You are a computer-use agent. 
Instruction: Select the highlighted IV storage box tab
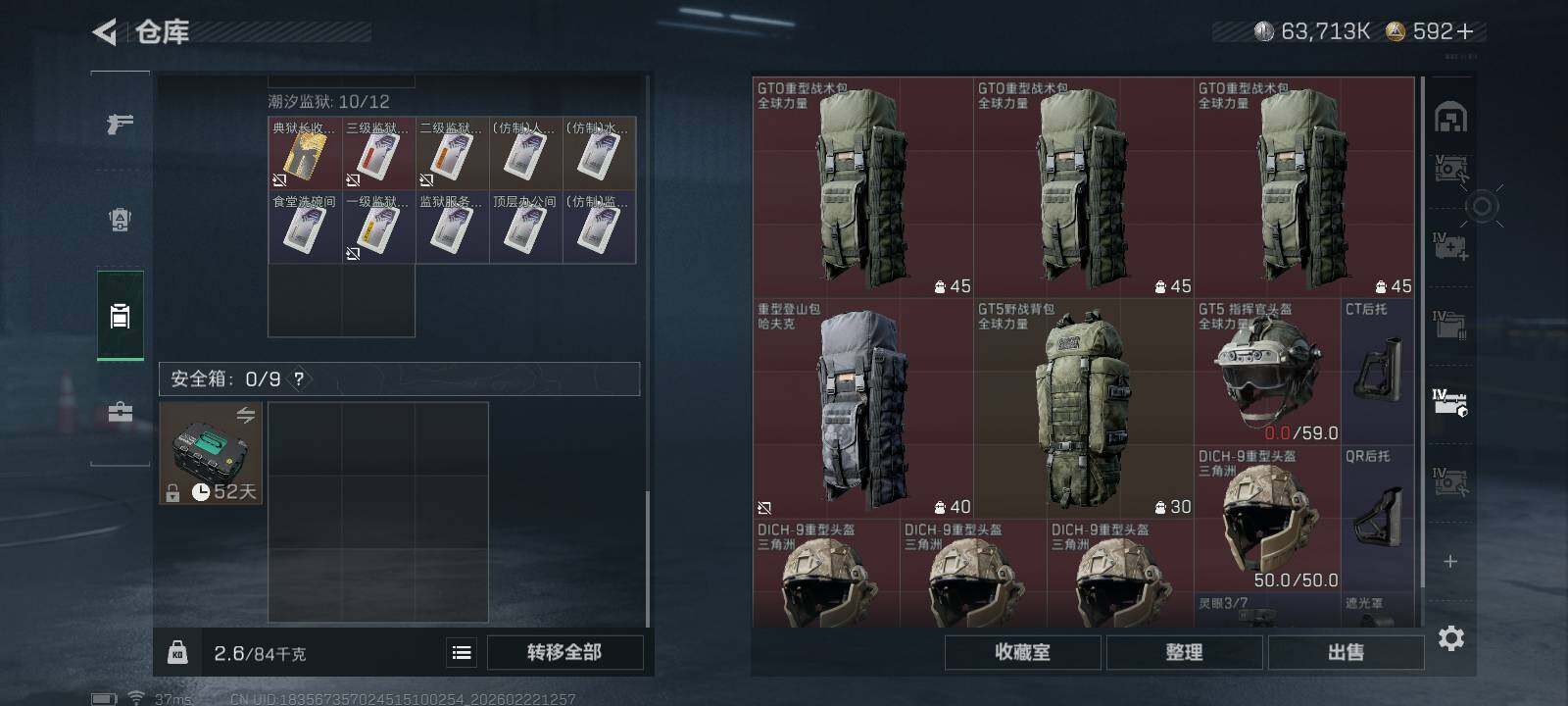click(1449, 402)
